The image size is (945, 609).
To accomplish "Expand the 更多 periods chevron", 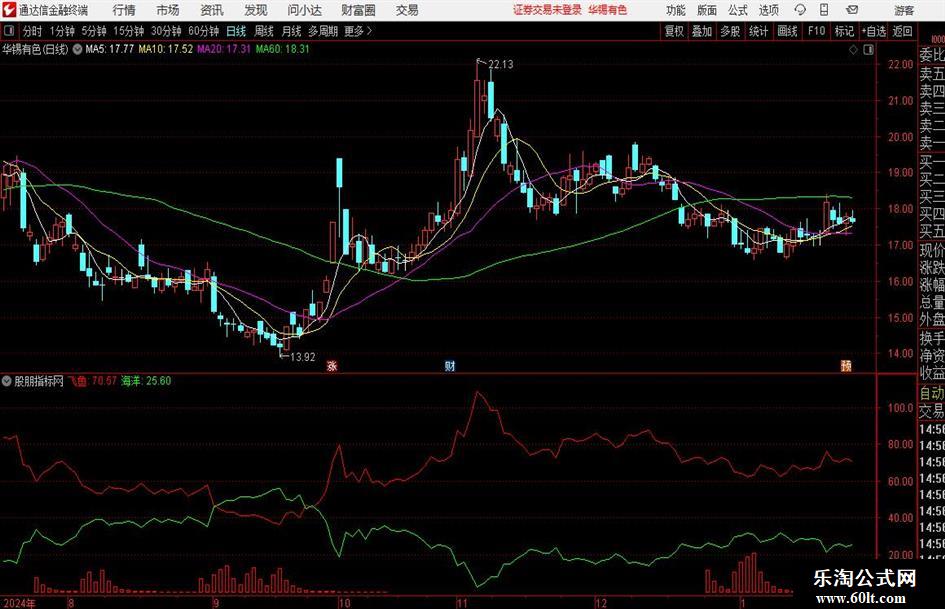I will pyautogui.click(x=359, y=31).
